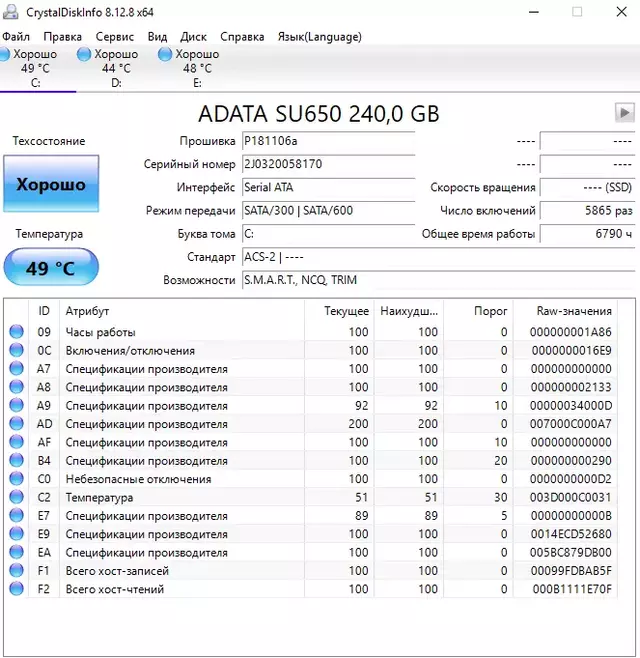The width and height of the screenshot is (640, 658).
Task: Click the status icon for attribute B4
Action: click(16, 460)
